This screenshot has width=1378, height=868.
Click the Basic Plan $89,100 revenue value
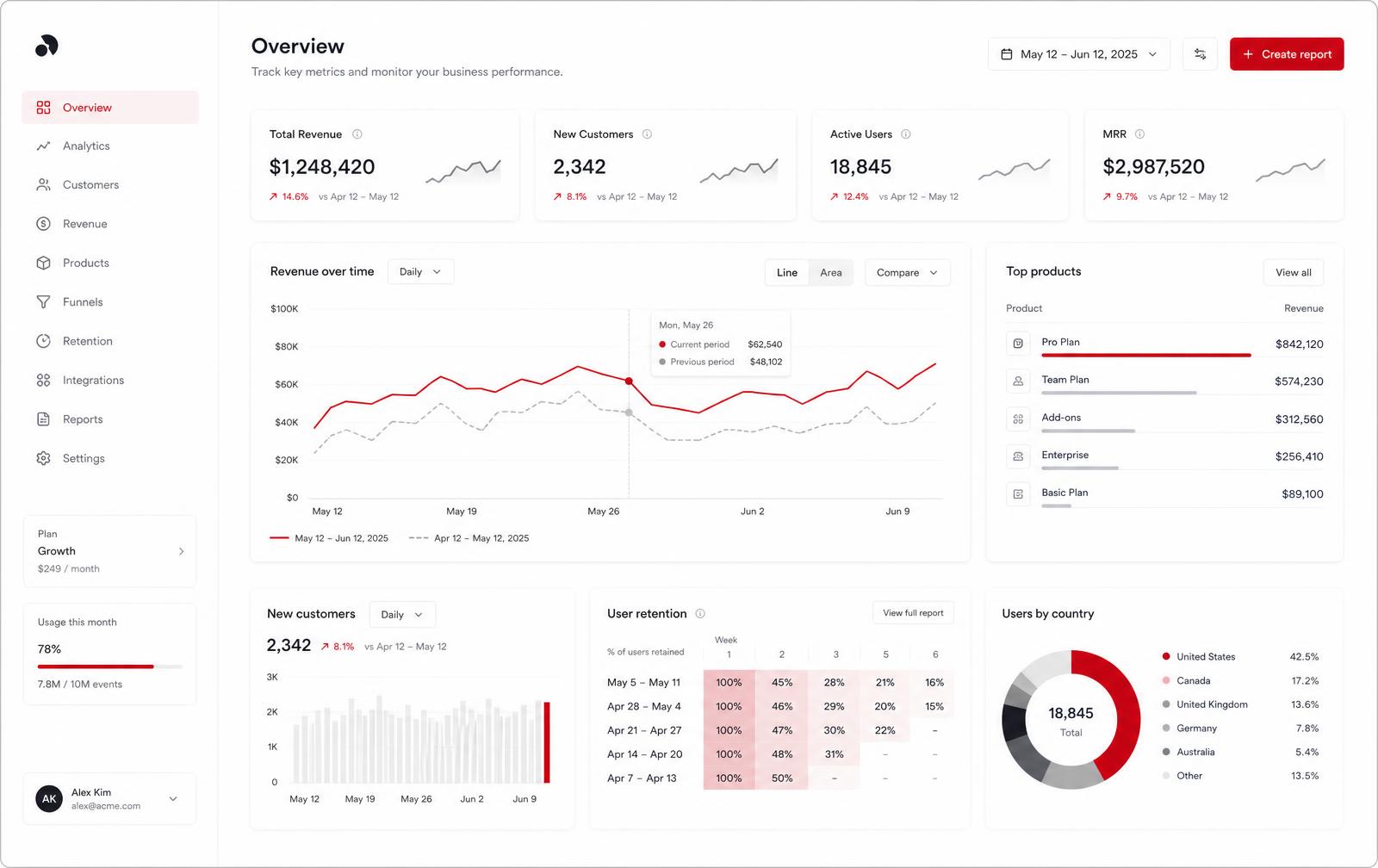pyautogui.click(x=1302, y=494)
